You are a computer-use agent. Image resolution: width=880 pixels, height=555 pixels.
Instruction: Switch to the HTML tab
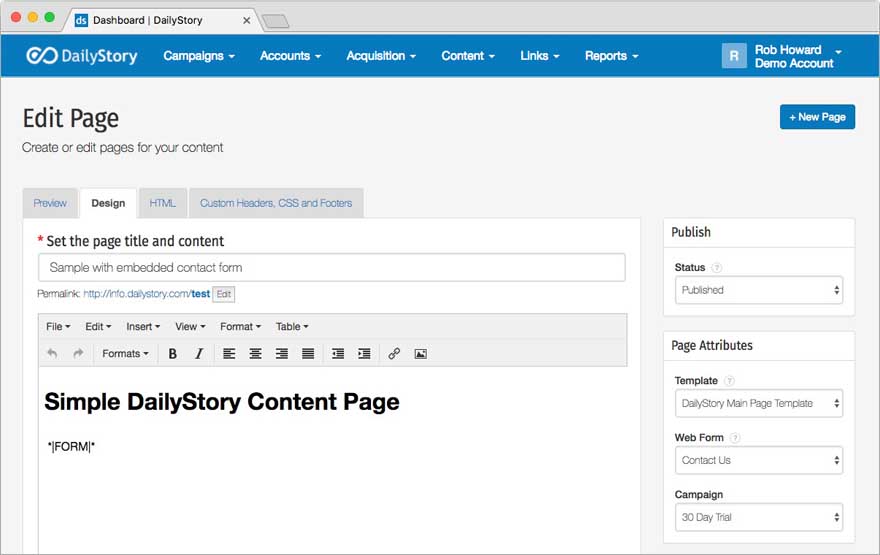[163, 203]
